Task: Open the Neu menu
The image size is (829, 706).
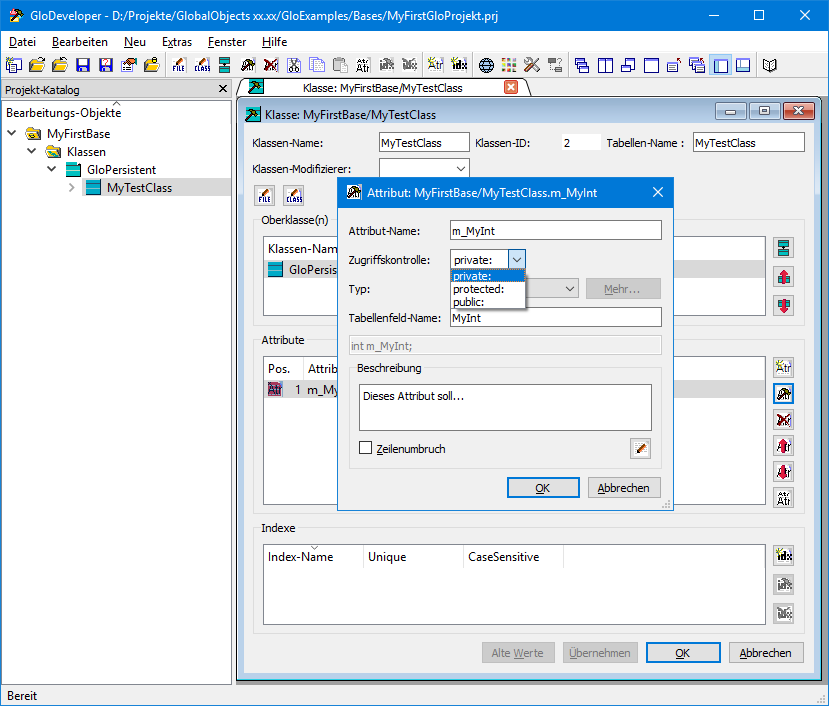Action: point(135,42)
